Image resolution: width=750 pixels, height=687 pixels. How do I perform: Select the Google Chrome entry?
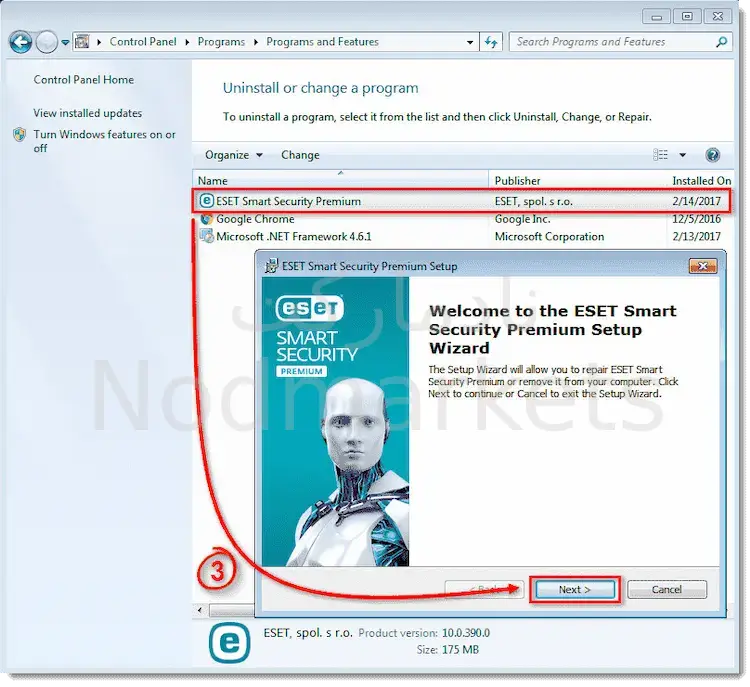point(255,219)
